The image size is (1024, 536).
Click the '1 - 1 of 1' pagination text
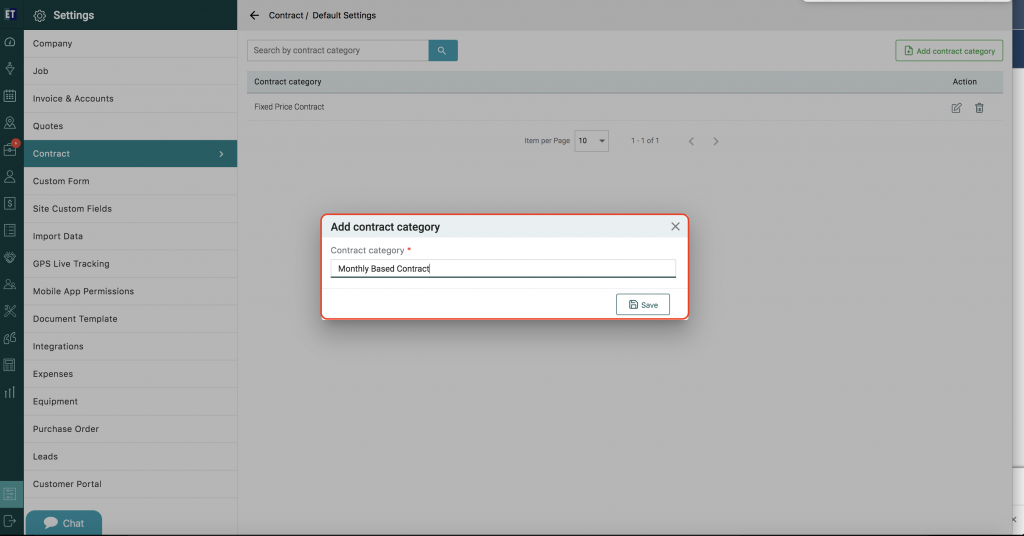(645, 140)
